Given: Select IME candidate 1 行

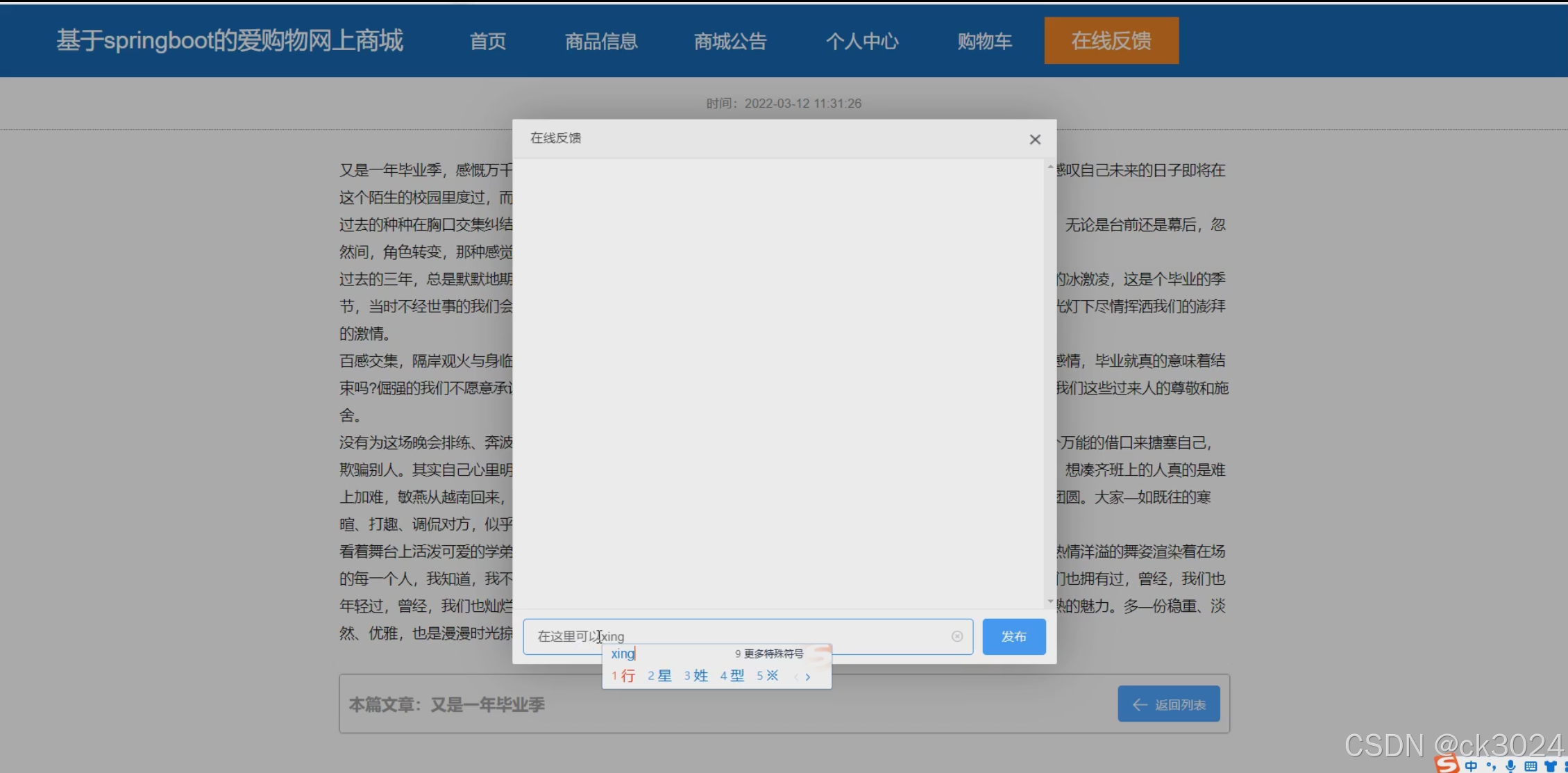Looking at the screenshot, I should 623,676.
